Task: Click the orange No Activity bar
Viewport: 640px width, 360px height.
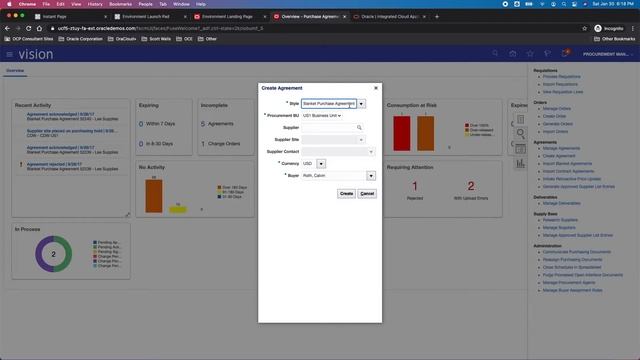Action: click(x=154, y=196)
